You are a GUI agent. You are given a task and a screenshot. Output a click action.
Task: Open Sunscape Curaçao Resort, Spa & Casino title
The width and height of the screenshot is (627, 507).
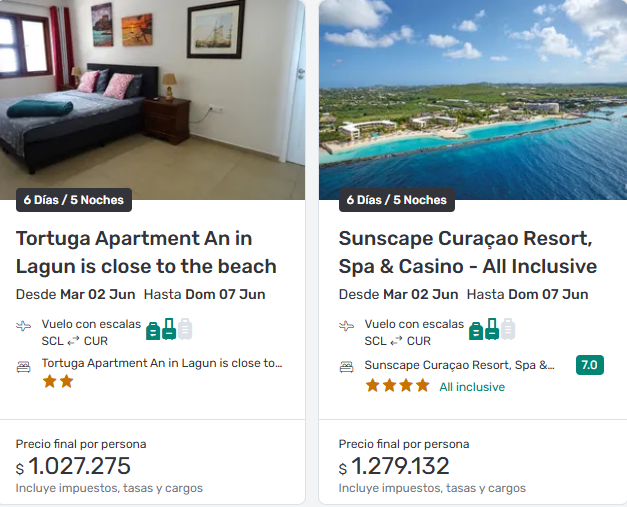pos(467,252)
